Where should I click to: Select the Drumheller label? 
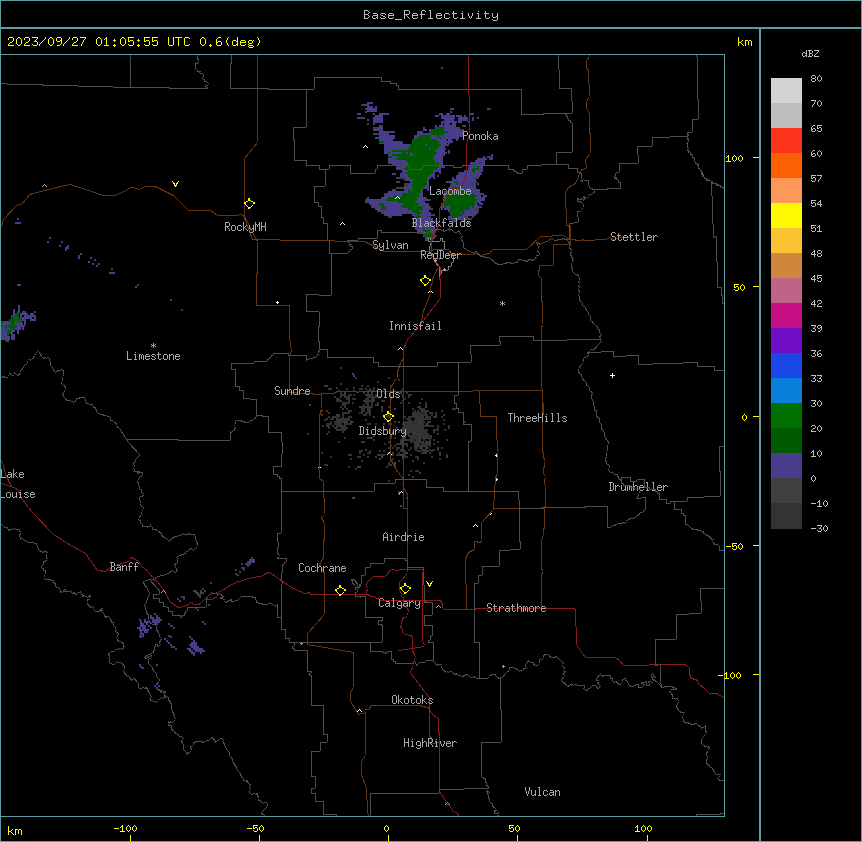tap(638, 487)
